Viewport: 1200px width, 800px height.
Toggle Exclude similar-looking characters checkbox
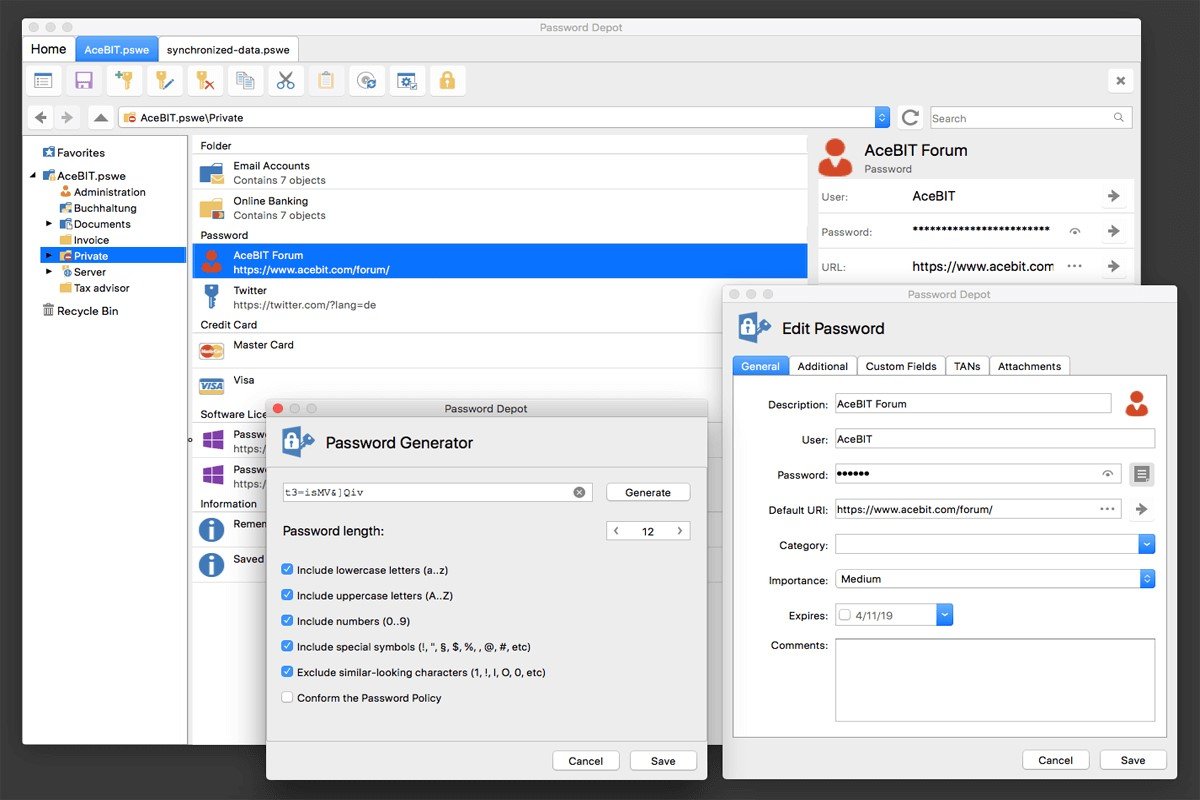click(x=287, y=672)
